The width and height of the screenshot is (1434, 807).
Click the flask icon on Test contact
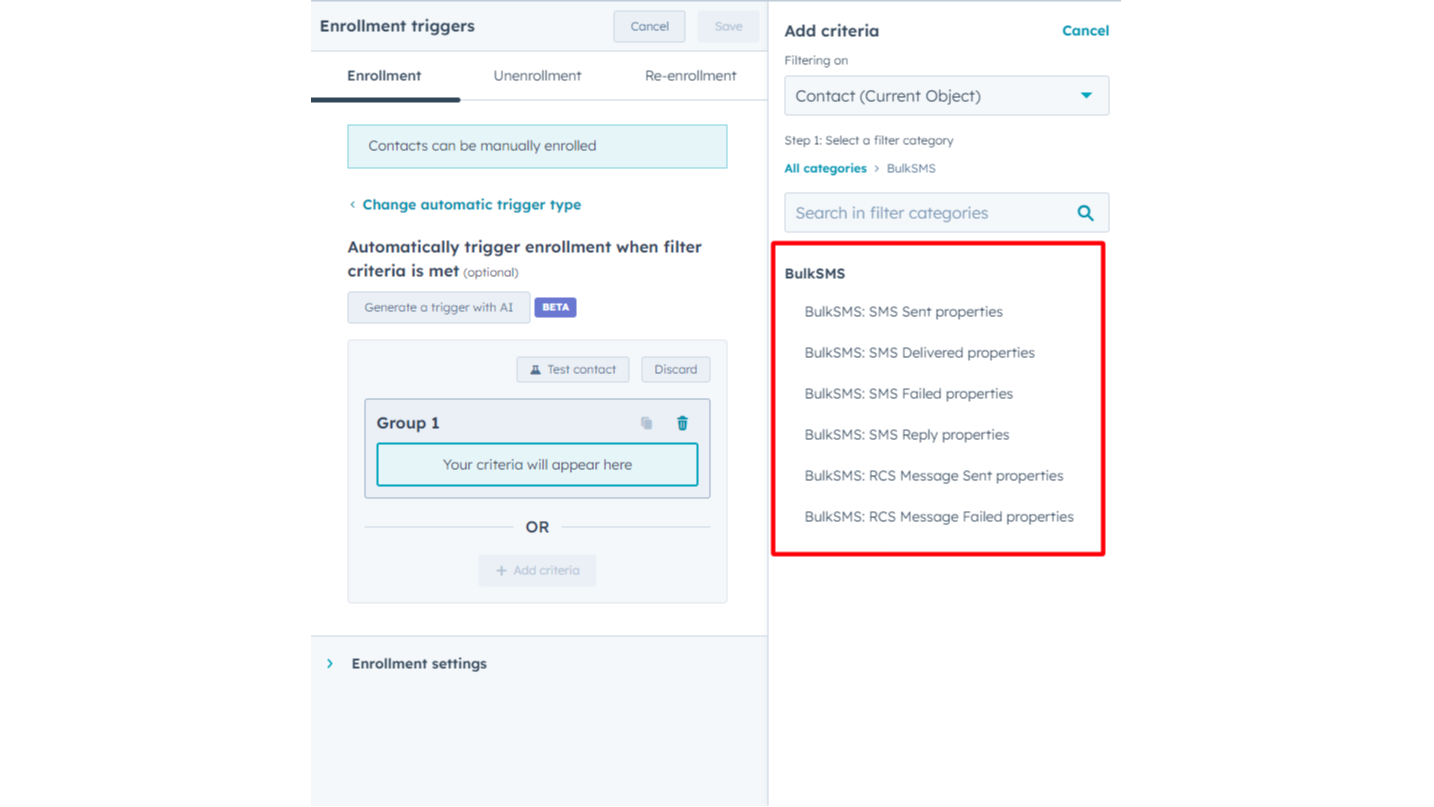pyautogui.click(x=536, y=370)
